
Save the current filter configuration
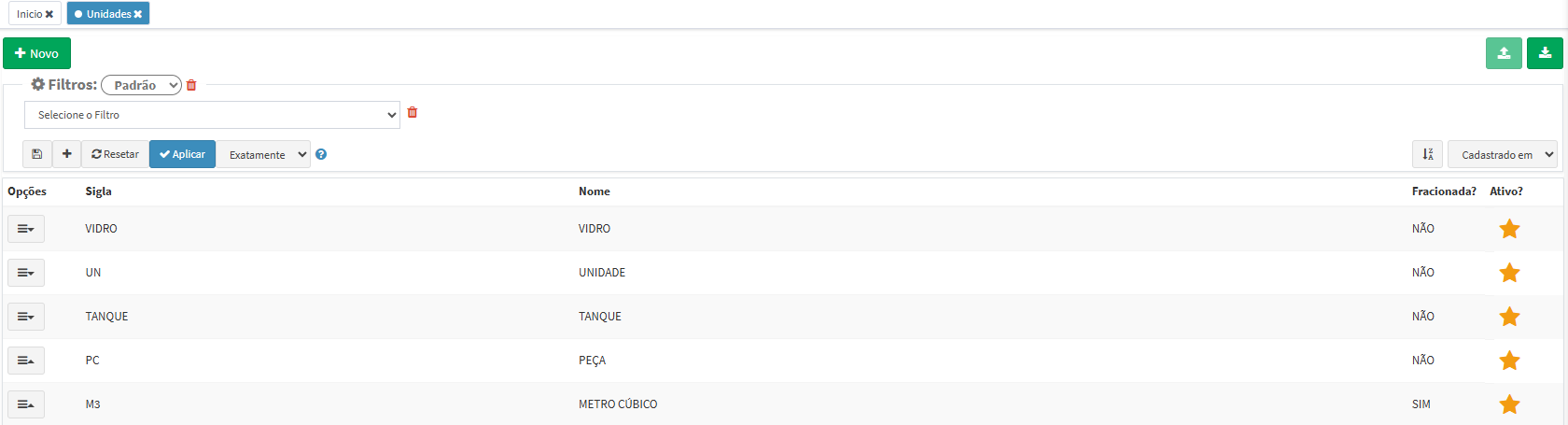[37, 154]
